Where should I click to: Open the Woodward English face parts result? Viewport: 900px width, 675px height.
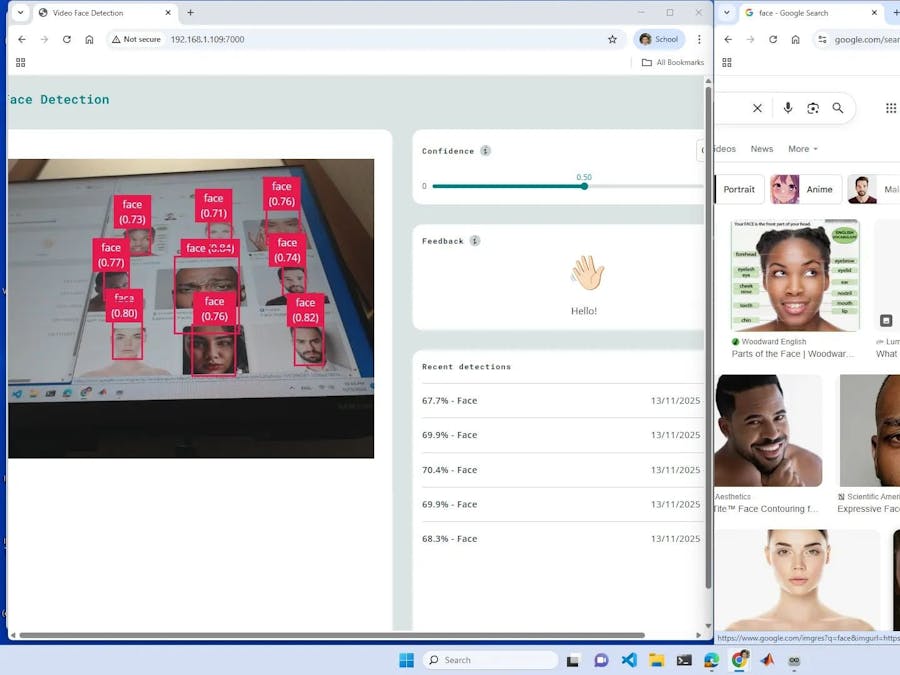pos(793,275)
